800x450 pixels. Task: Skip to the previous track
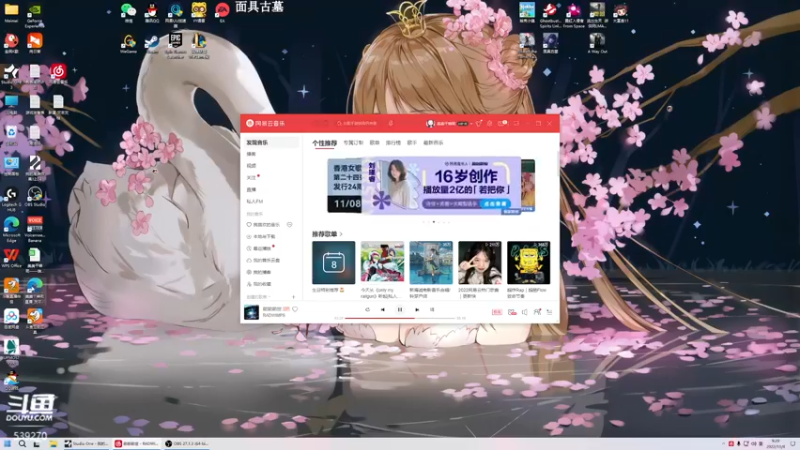tap(383, 309)
